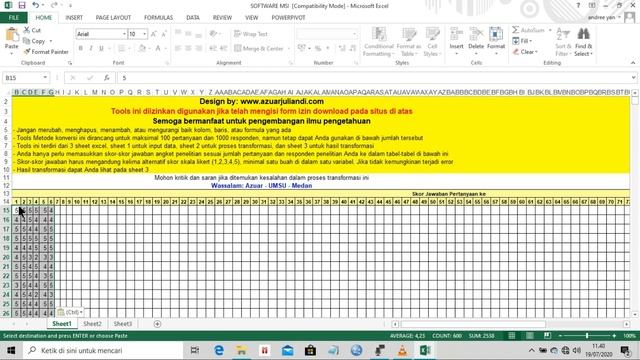Image resolution: width=640 pixels, height=360 pixels.
Task: Click the zoom slider handle
Action: [587, 336]
